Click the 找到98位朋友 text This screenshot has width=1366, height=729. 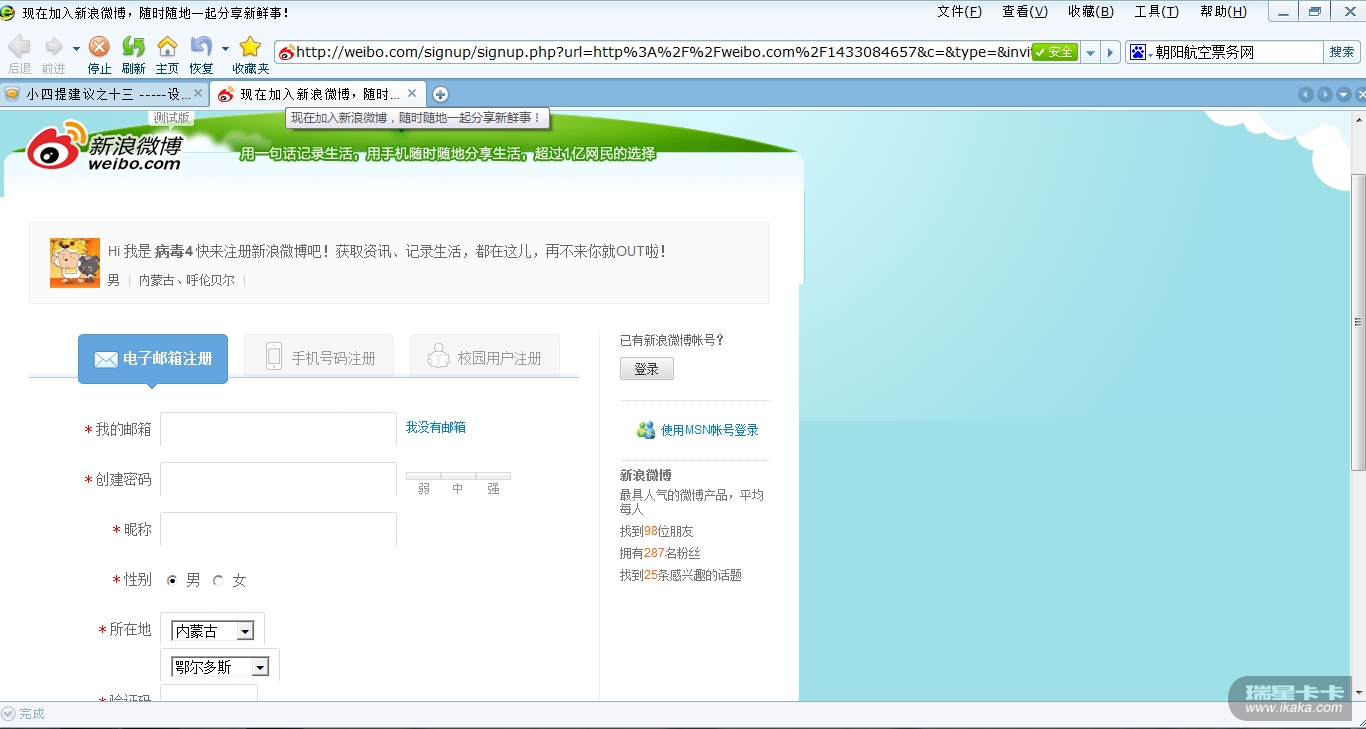click(x=656, y=531)
